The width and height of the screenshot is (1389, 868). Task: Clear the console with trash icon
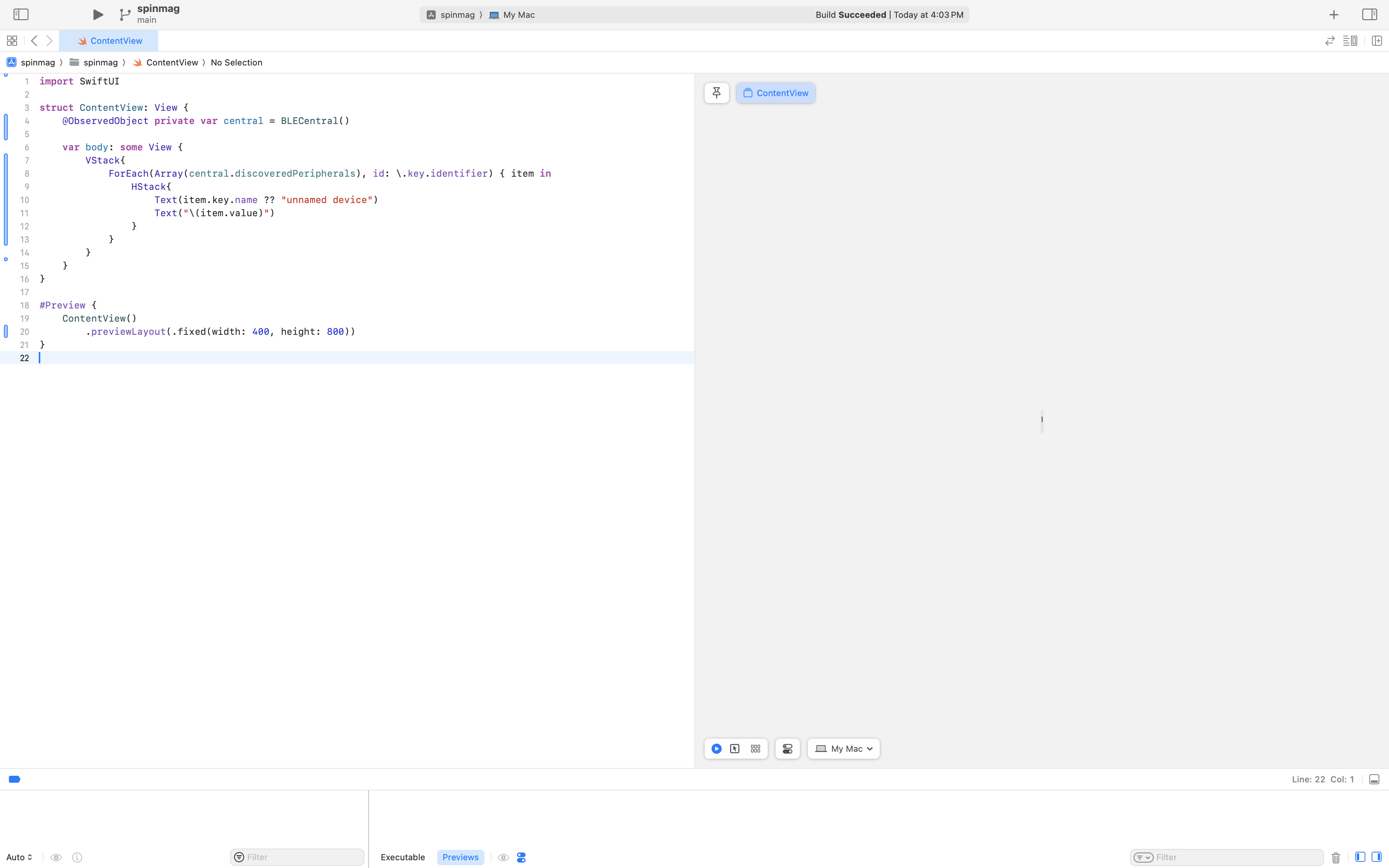coord(1336,858)
